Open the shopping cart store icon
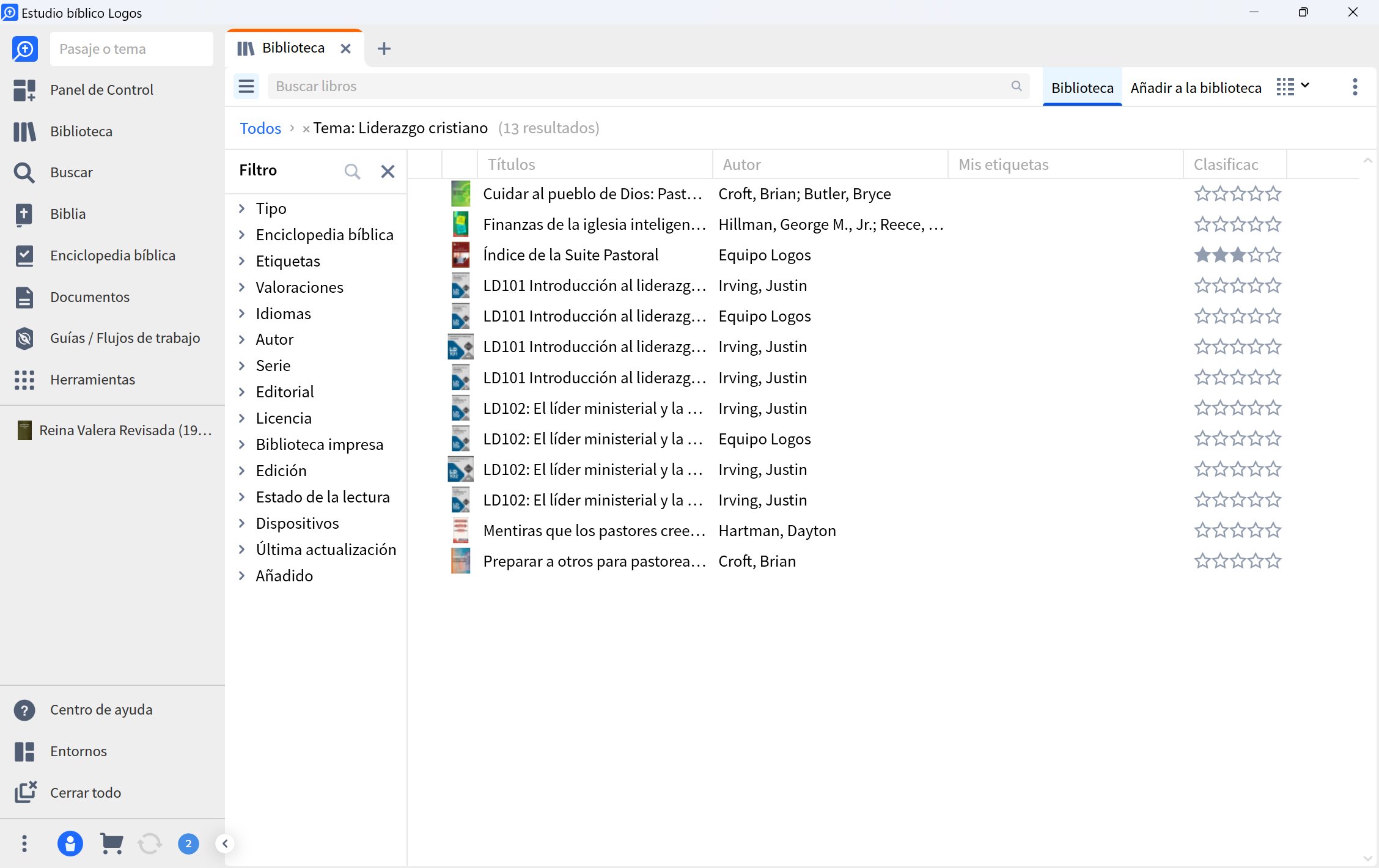1379x868 pixels. (111, 844)
